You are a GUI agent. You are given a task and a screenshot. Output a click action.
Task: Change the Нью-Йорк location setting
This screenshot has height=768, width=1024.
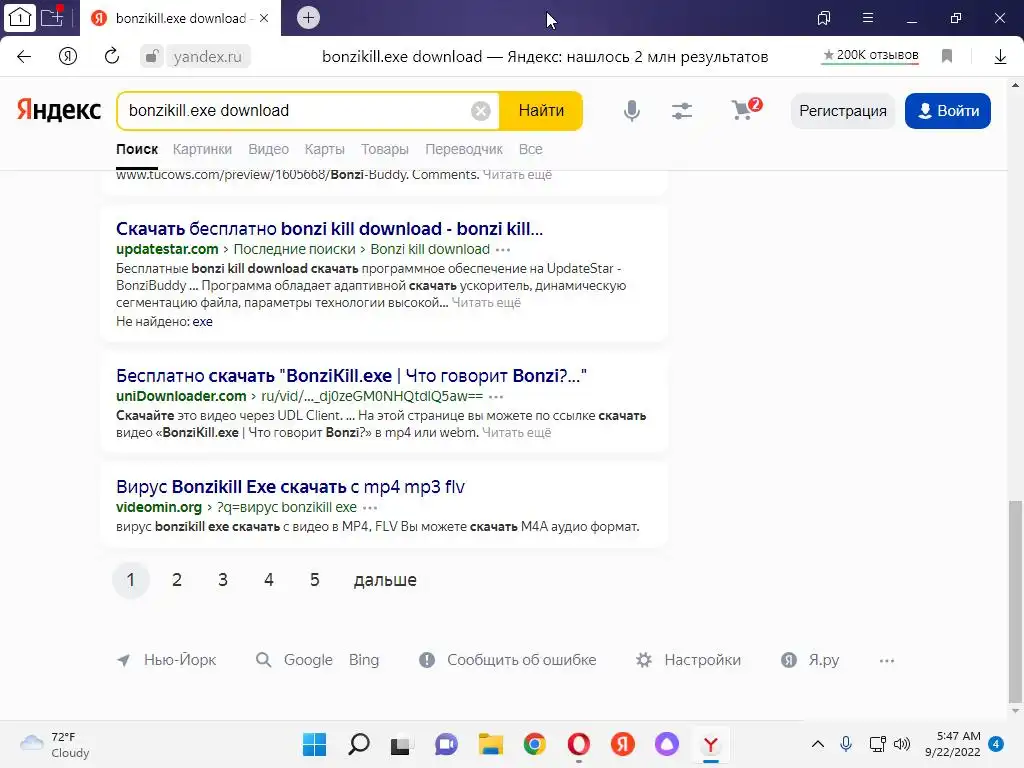[167, 660]
